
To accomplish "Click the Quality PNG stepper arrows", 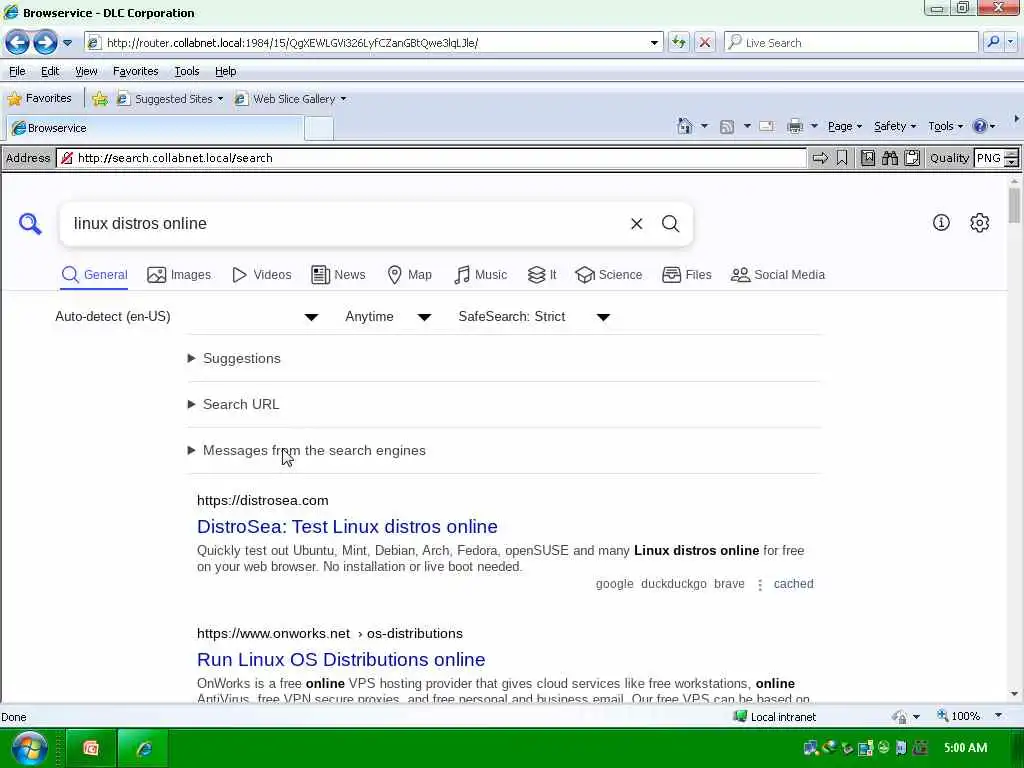I will [1011, 158].
